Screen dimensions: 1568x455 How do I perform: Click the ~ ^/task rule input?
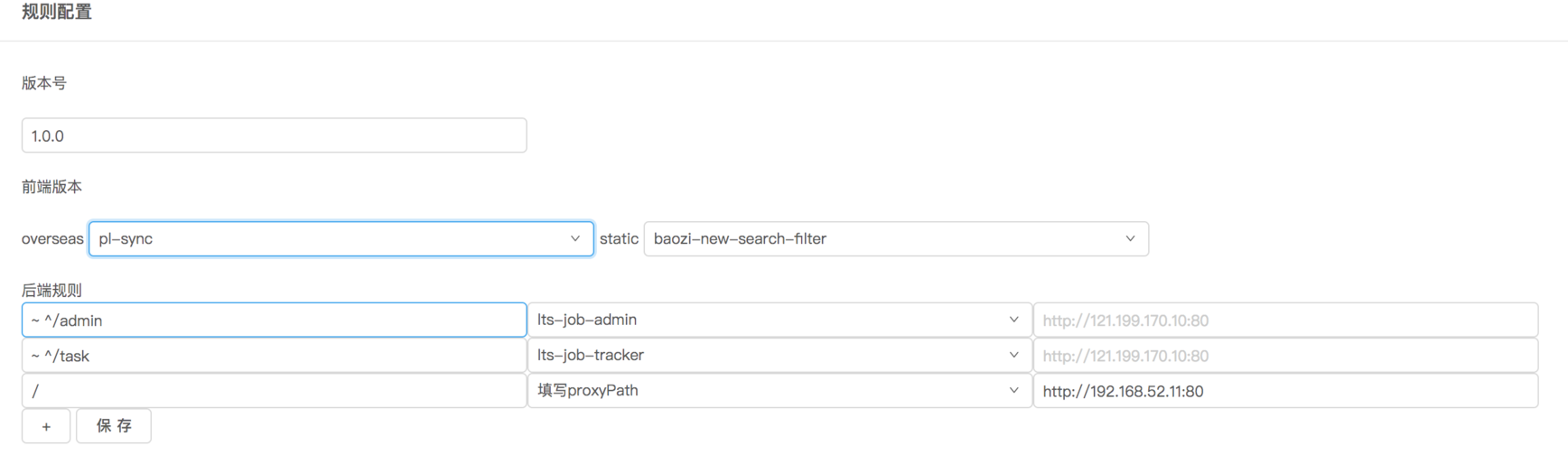click(x=274, y=356)
